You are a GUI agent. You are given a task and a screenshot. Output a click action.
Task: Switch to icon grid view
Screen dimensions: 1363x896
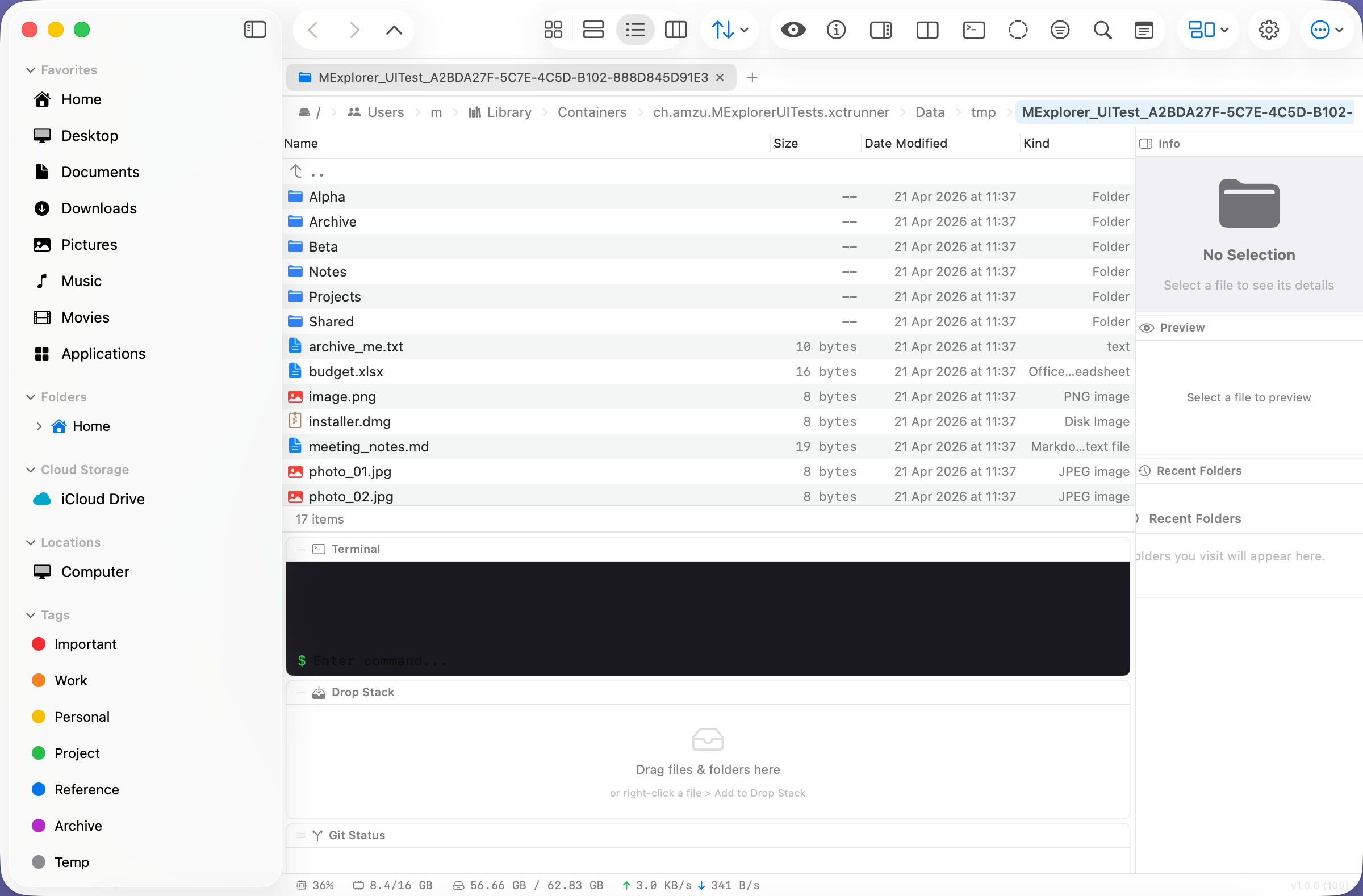tap(553, 30)
